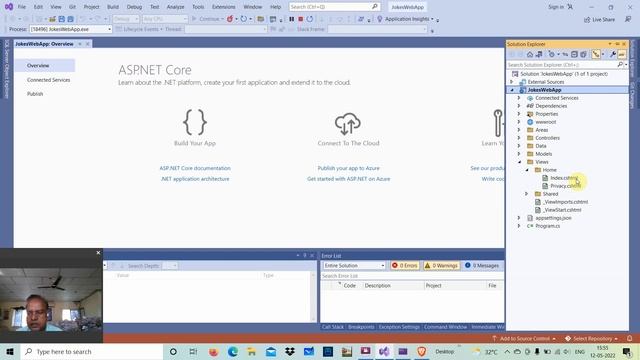Click the Show All Files icon
The height and width of the screenshot is (360, 640).
(583, 54)
